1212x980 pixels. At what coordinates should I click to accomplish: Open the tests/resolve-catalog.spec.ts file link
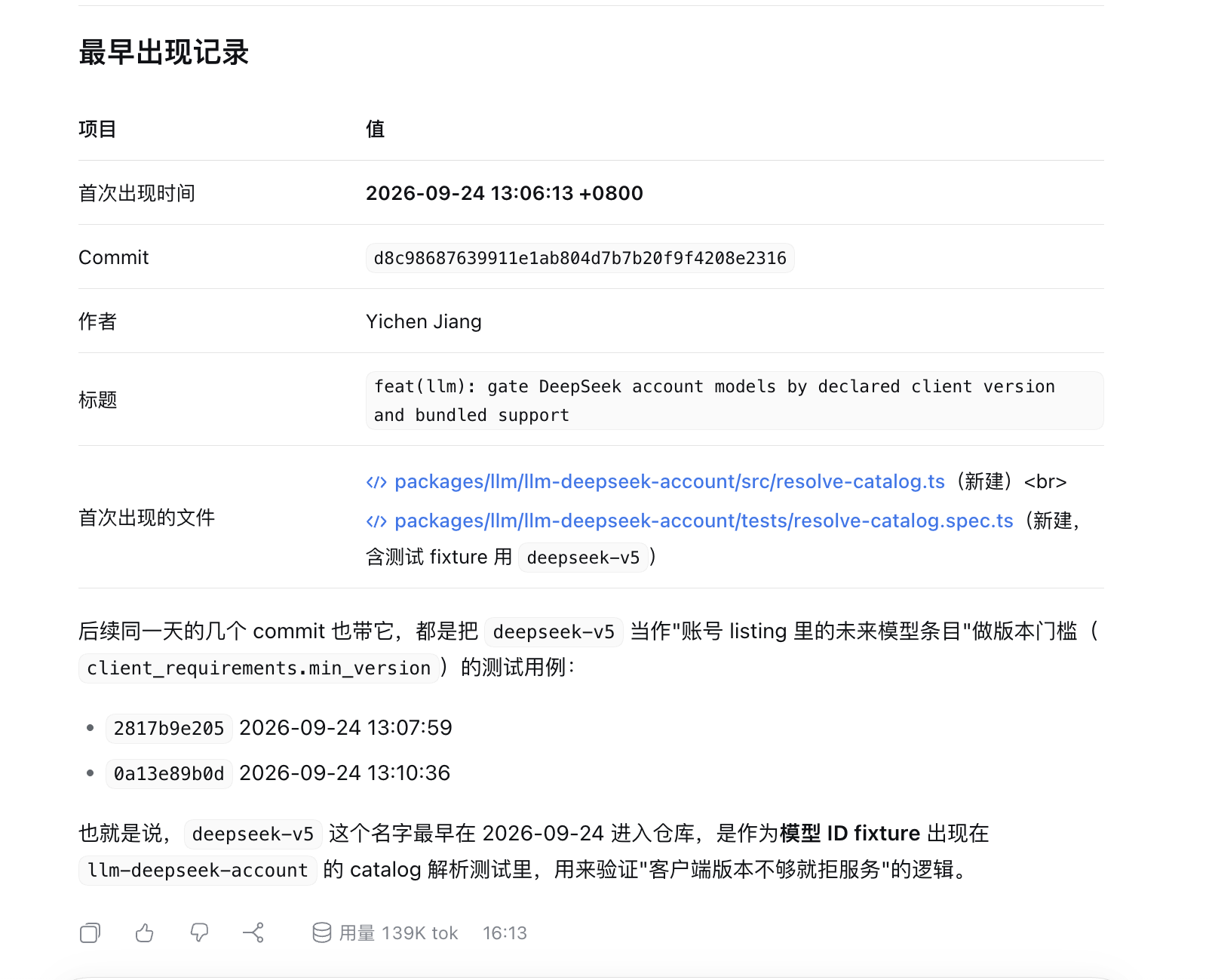click(704, 521)
